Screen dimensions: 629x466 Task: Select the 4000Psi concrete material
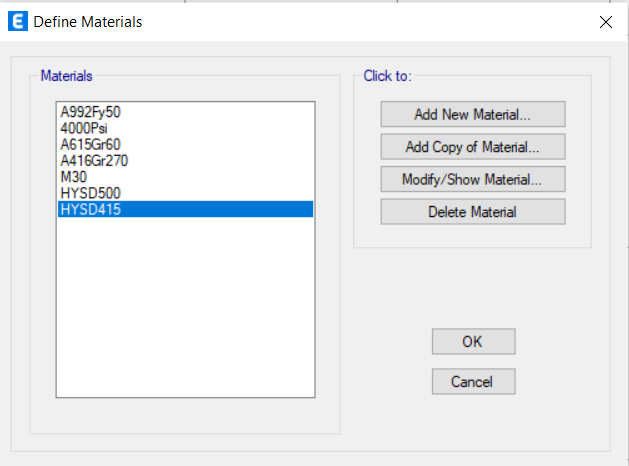tap(185, 128)
